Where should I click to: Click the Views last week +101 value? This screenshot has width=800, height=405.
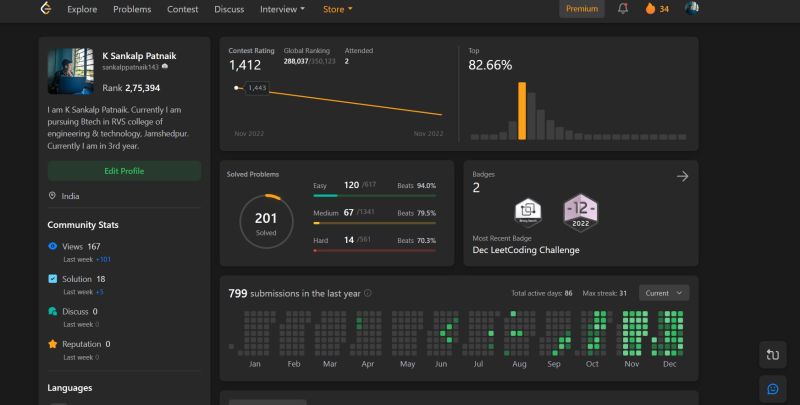[x=103, y=260]
